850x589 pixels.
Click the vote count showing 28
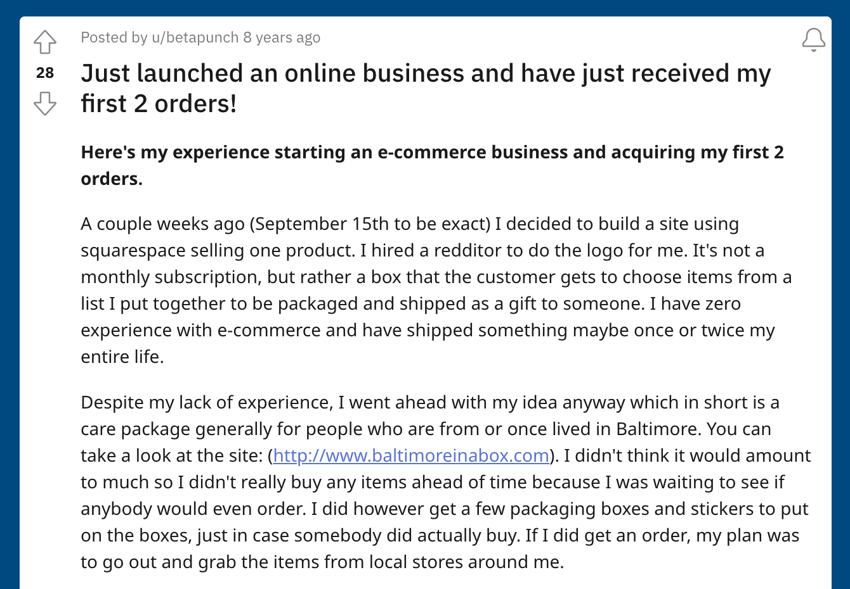tap(44, 73)
